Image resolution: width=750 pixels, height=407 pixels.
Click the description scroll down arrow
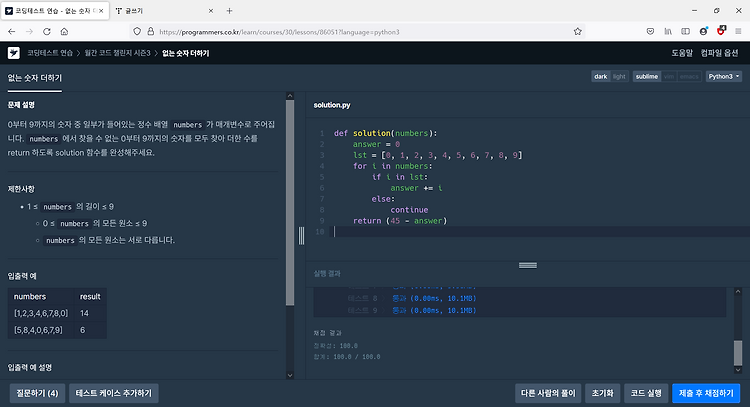(290, 375)
